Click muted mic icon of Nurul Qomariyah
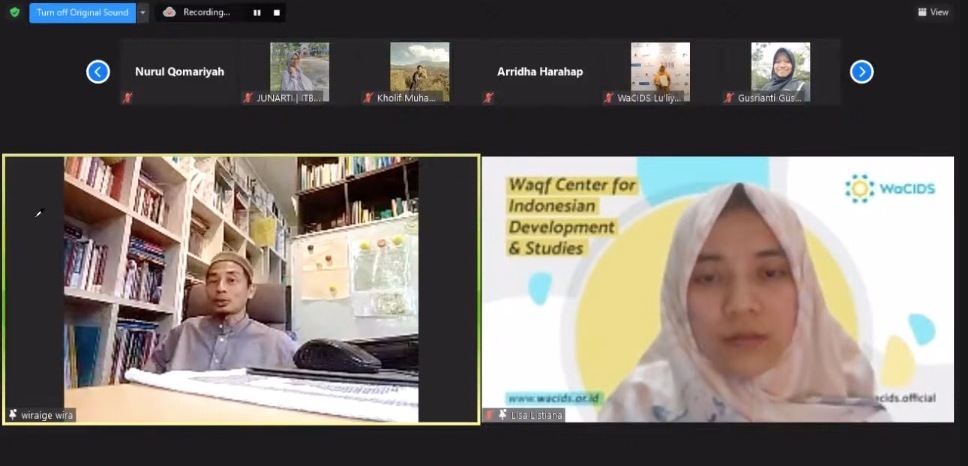 point(128,98)
